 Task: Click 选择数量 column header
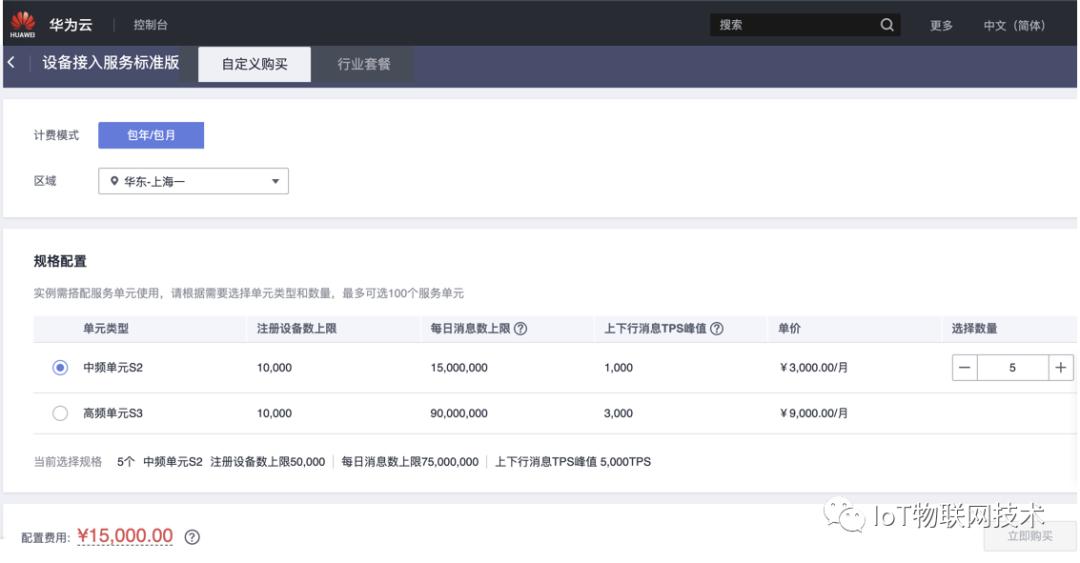(974, 329)
